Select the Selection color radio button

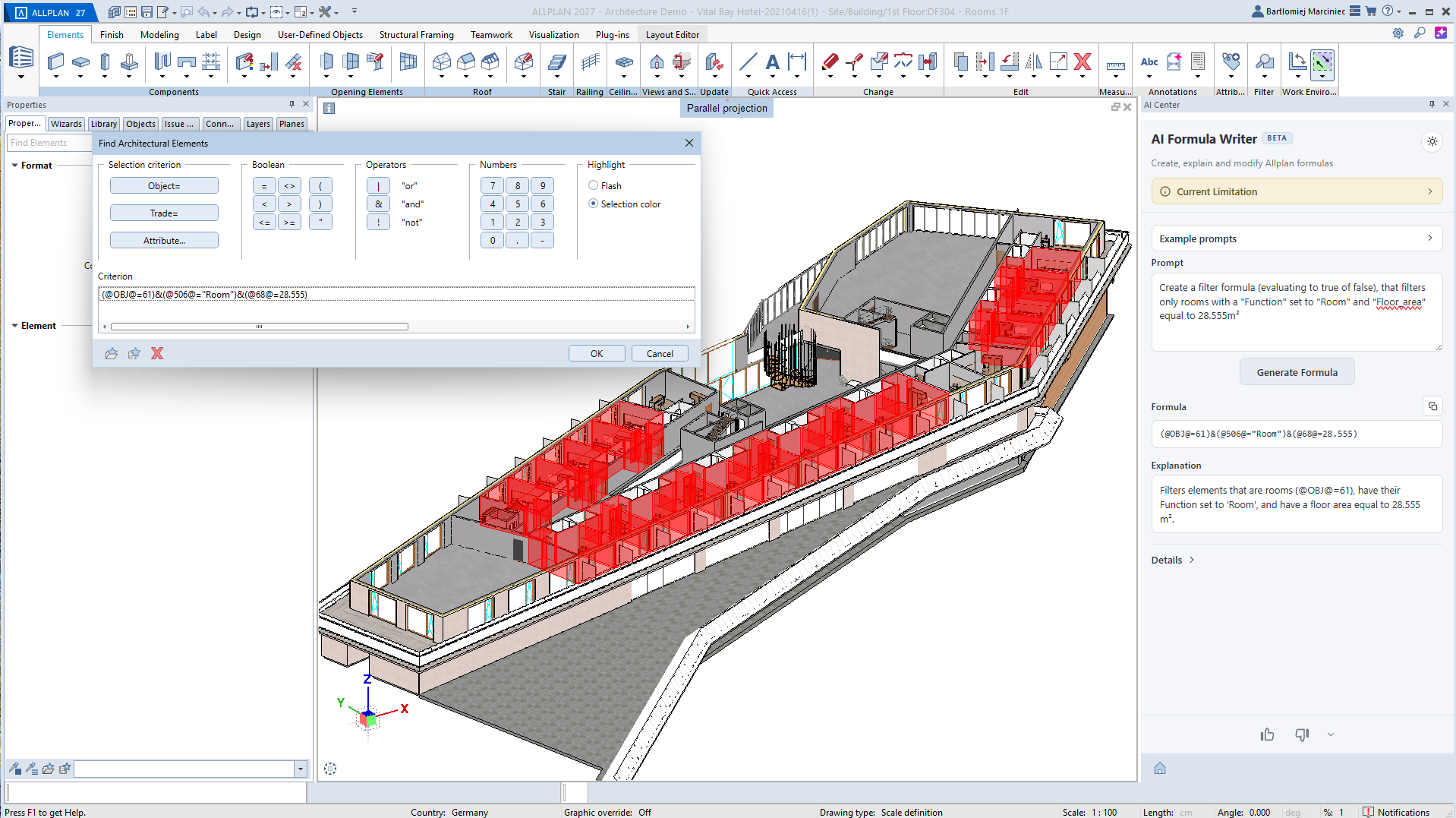coord(594,204)
